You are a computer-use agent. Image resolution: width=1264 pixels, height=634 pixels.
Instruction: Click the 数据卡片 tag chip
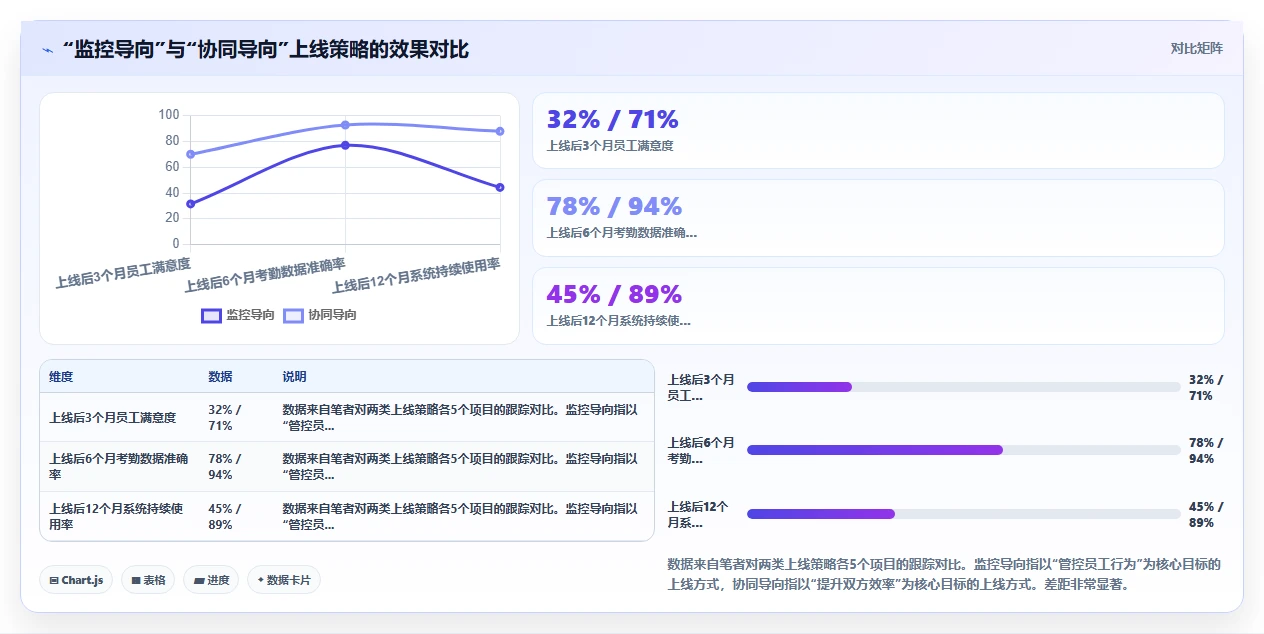pos(284,580)
